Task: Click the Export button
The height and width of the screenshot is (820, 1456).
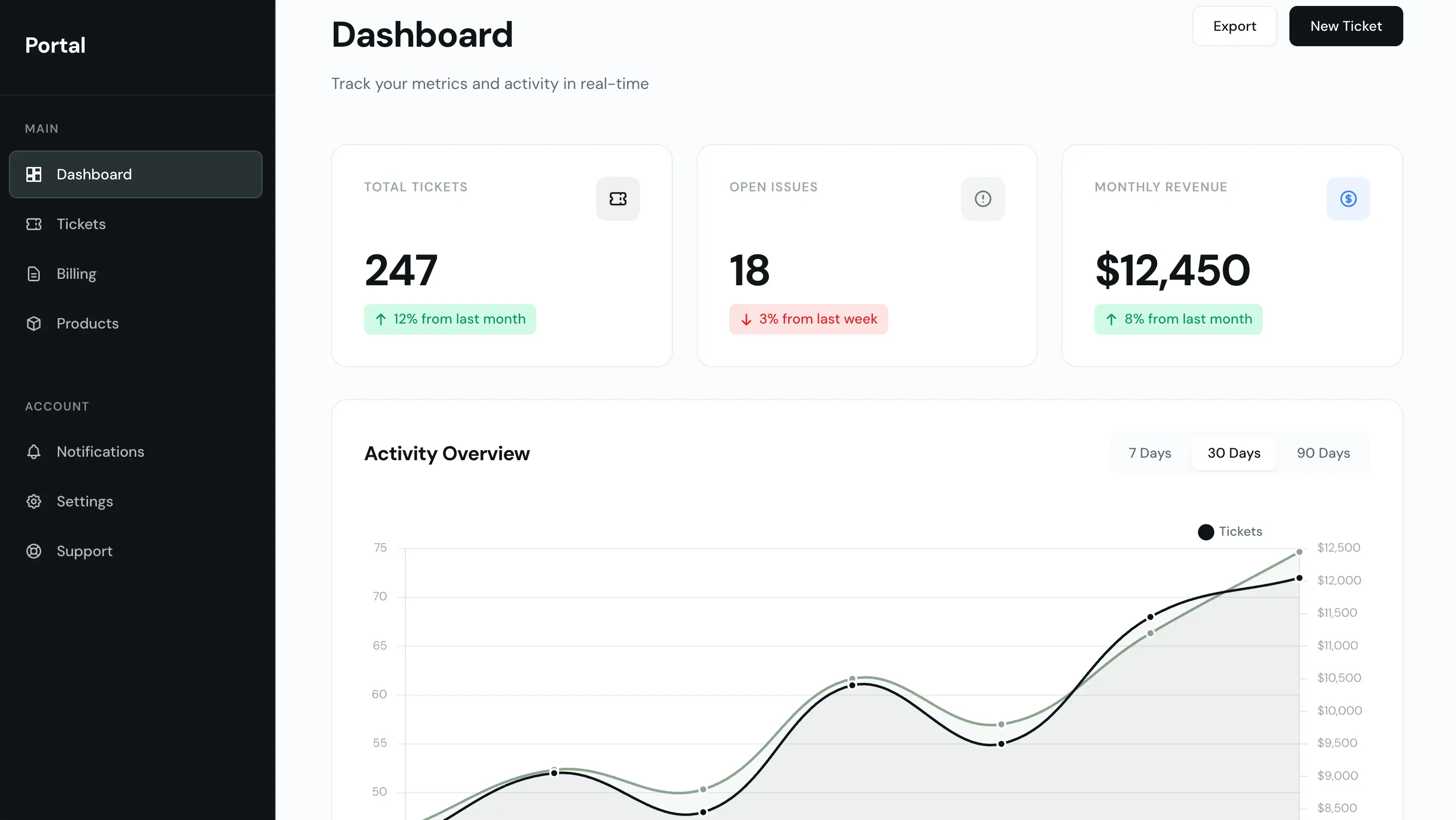Action: (1234, 26)
